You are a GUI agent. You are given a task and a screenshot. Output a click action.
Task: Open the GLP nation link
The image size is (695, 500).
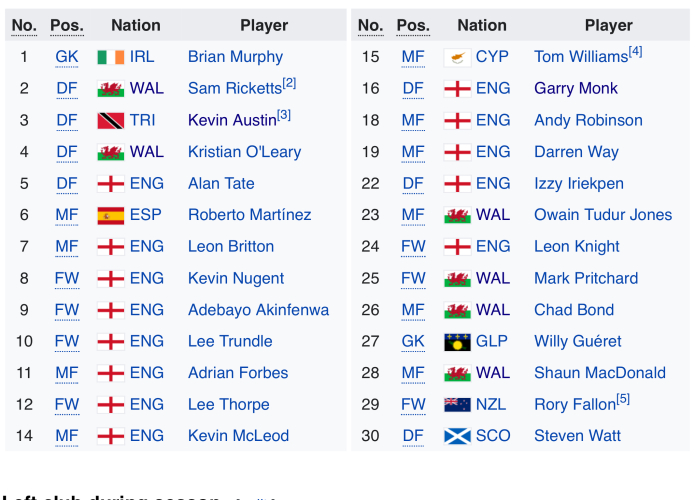[x=492, y=341]
